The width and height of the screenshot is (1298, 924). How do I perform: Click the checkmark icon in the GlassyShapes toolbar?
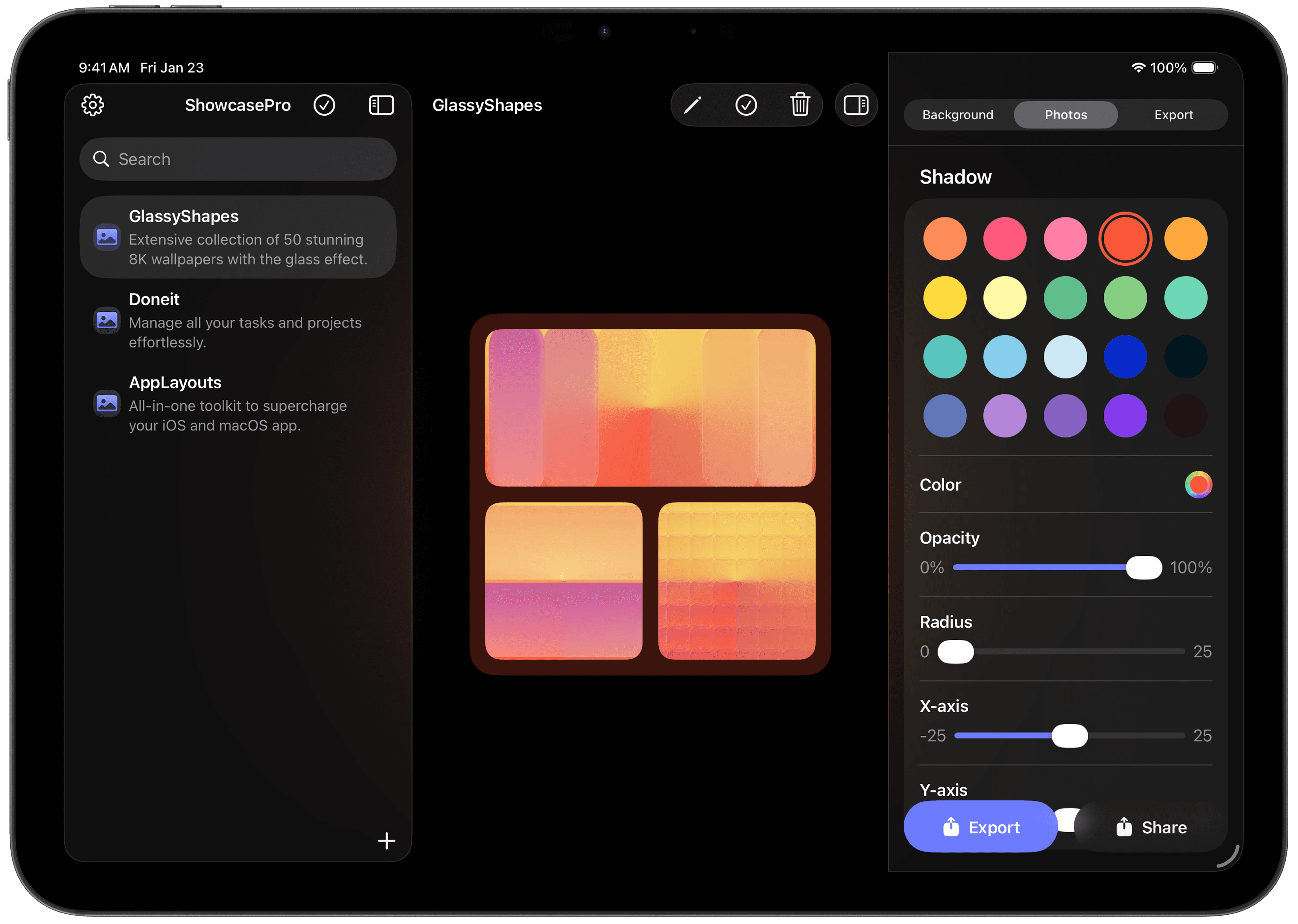tap(746, 105)
